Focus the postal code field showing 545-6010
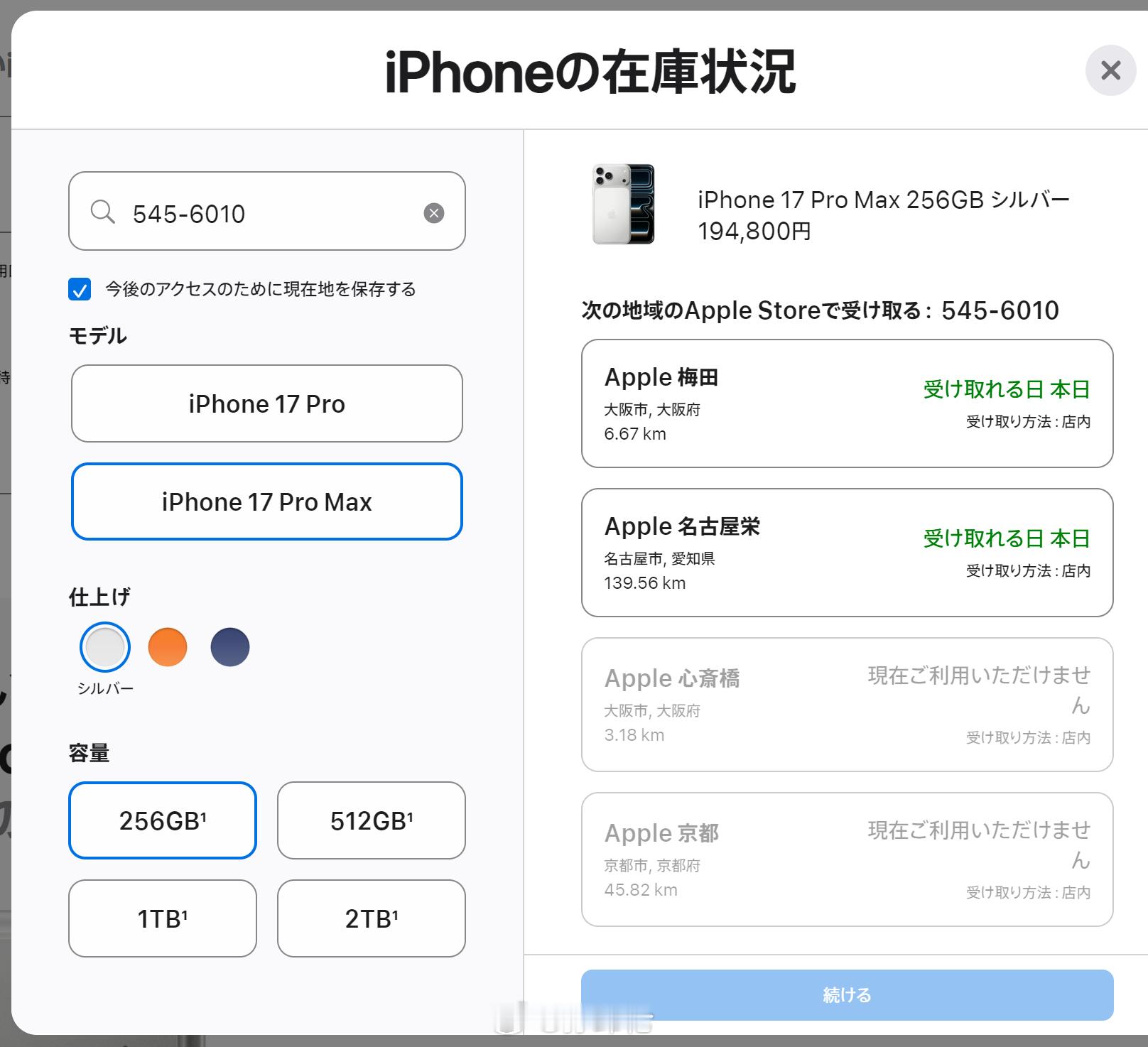 [x=267, y=211]
